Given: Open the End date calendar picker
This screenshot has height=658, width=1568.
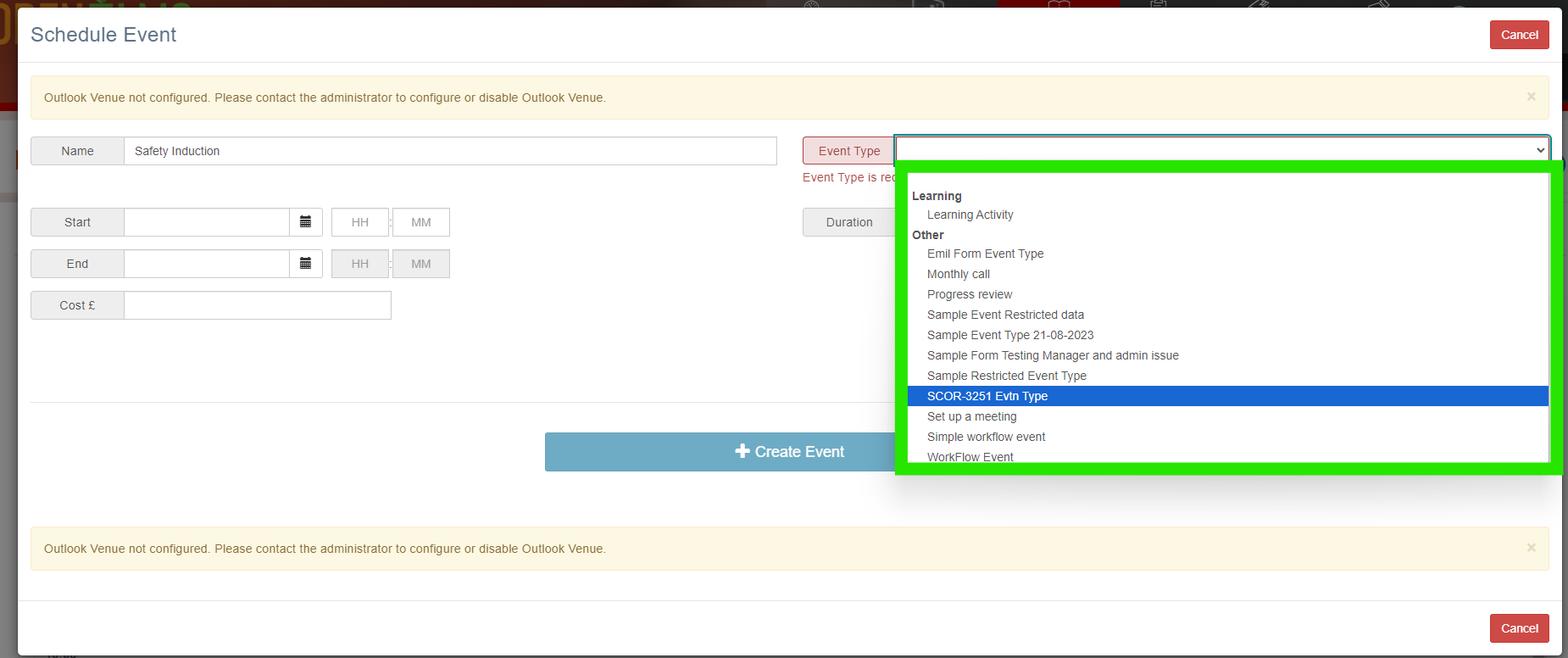Looking at the screenshot, I should point(305,264).
